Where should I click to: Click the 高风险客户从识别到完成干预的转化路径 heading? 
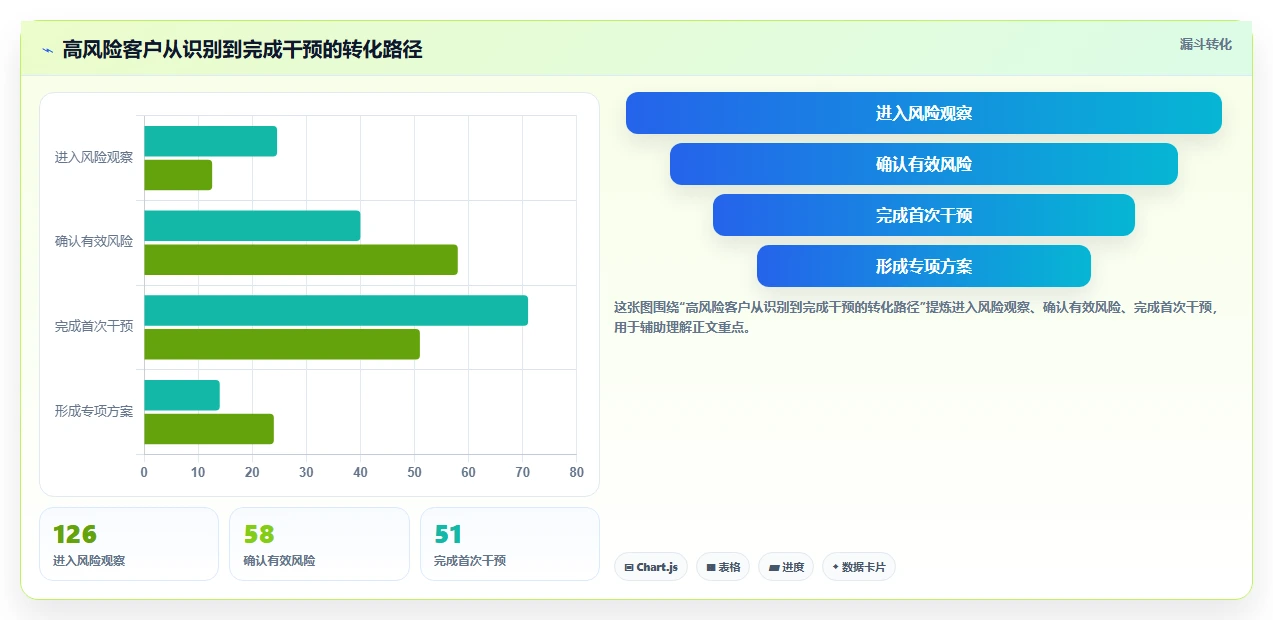(242, 50)
